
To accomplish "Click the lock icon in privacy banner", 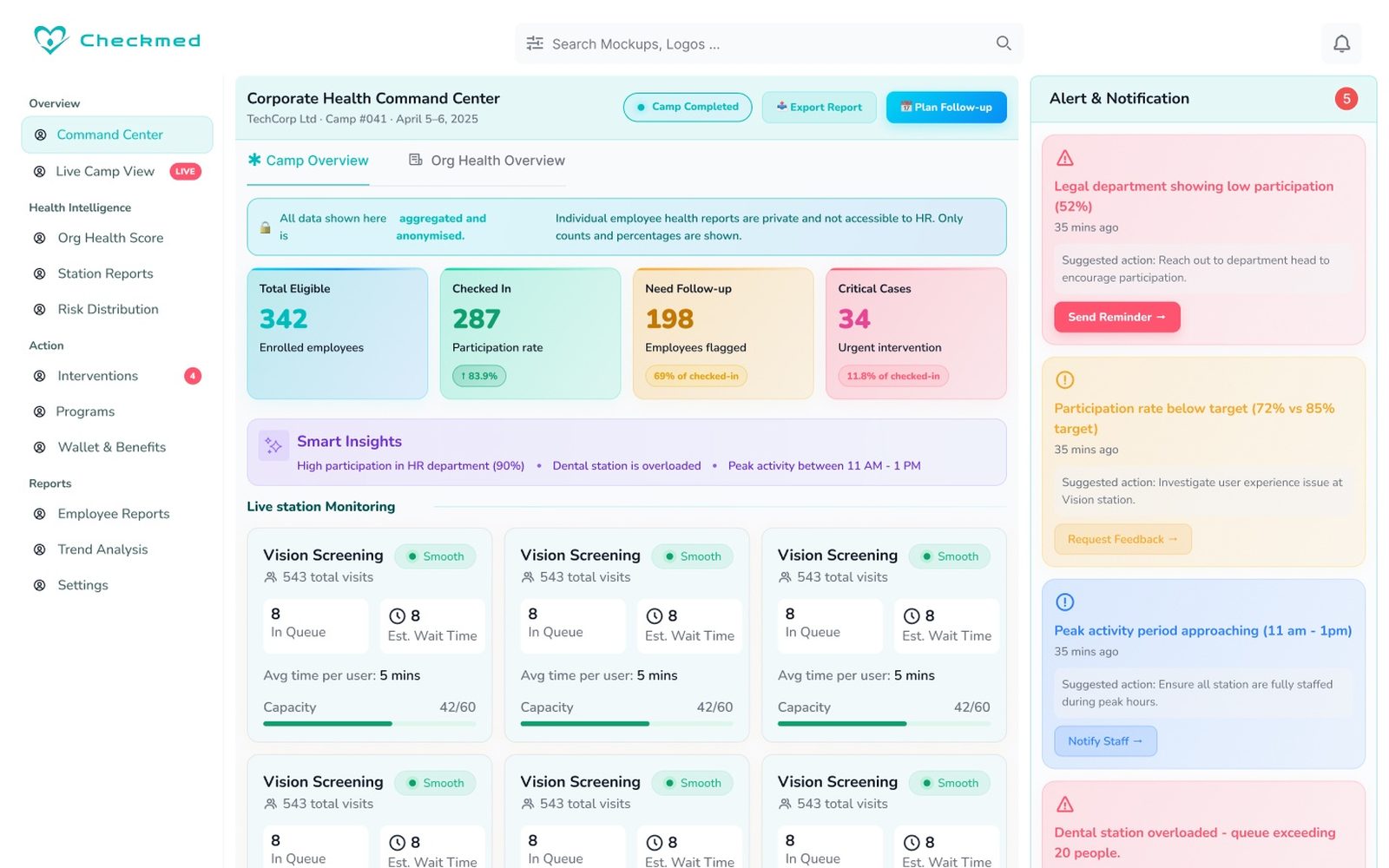I will (265, 227).
